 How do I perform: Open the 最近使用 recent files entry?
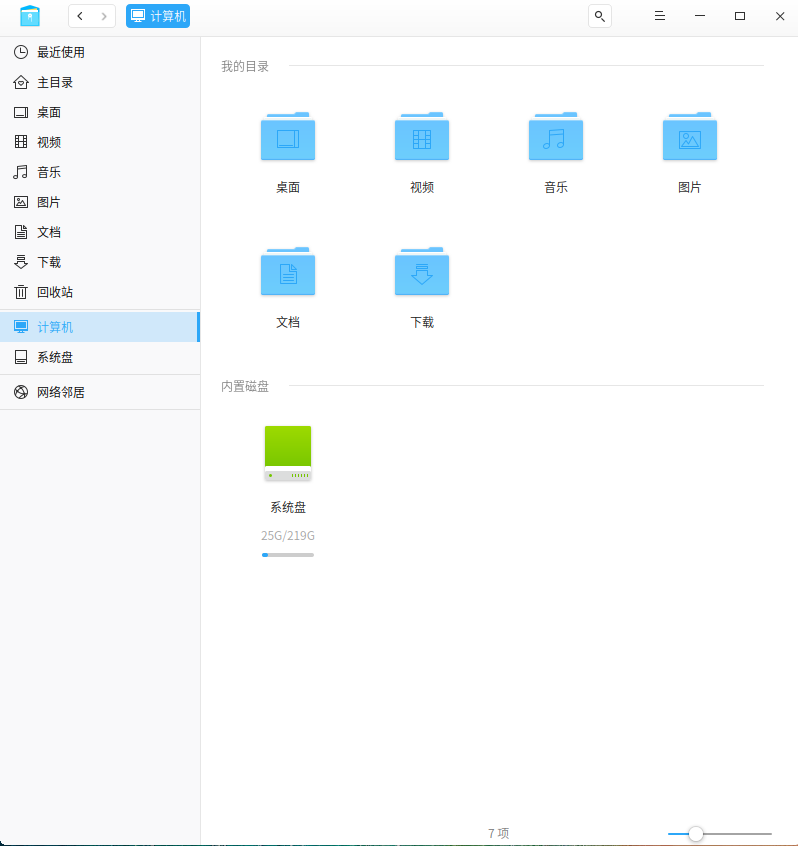tap(100, 52)
